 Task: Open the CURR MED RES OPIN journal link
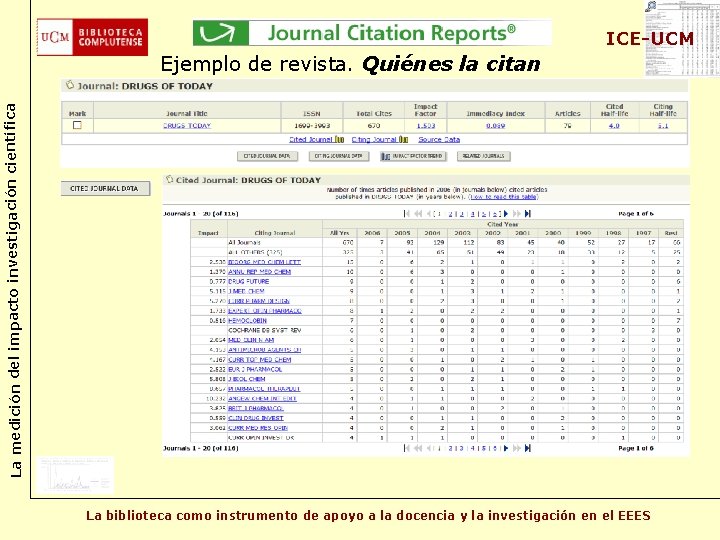click(x=258, y=428)
